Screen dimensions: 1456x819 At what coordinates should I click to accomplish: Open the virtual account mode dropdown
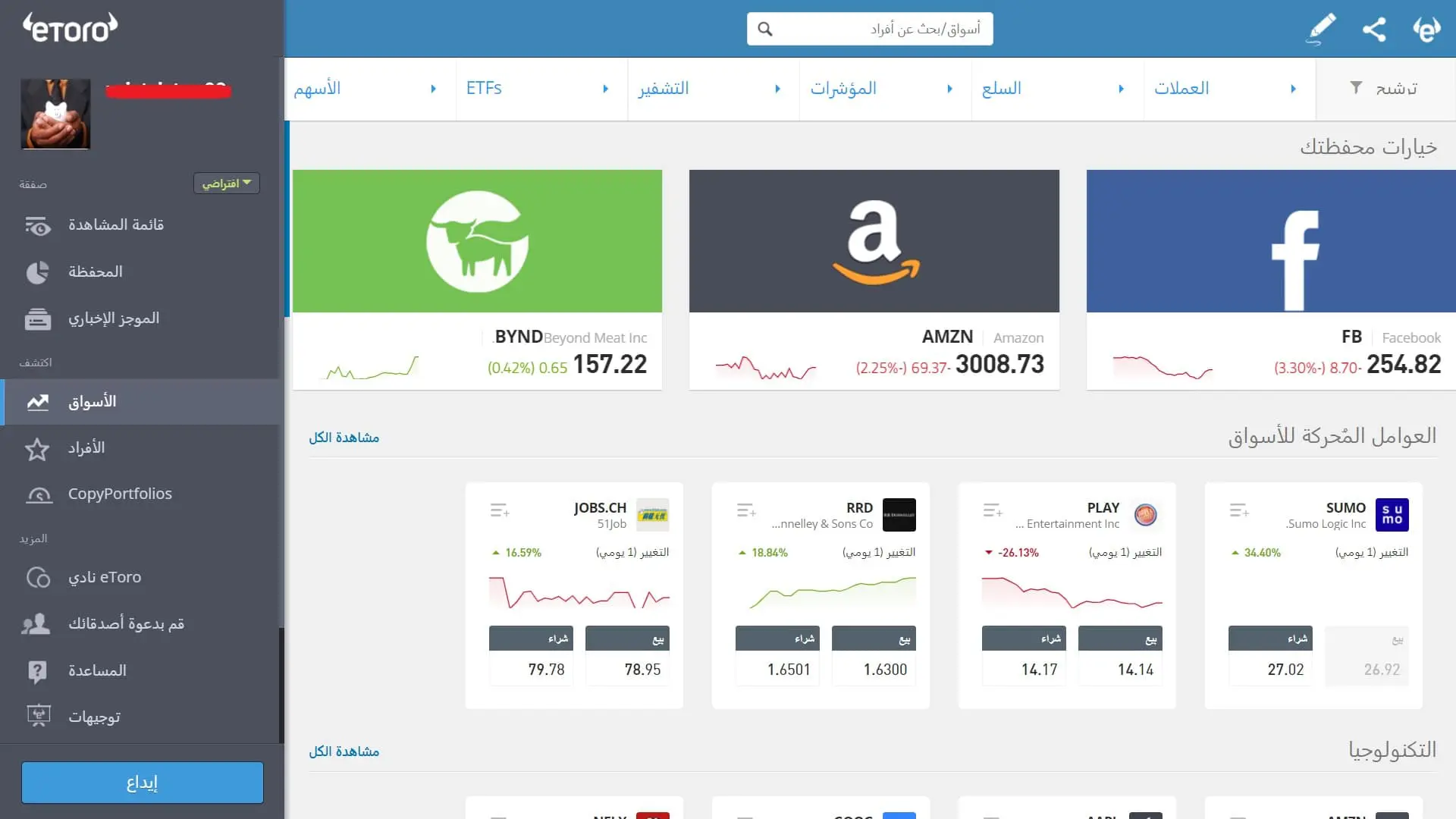[227, 184]
